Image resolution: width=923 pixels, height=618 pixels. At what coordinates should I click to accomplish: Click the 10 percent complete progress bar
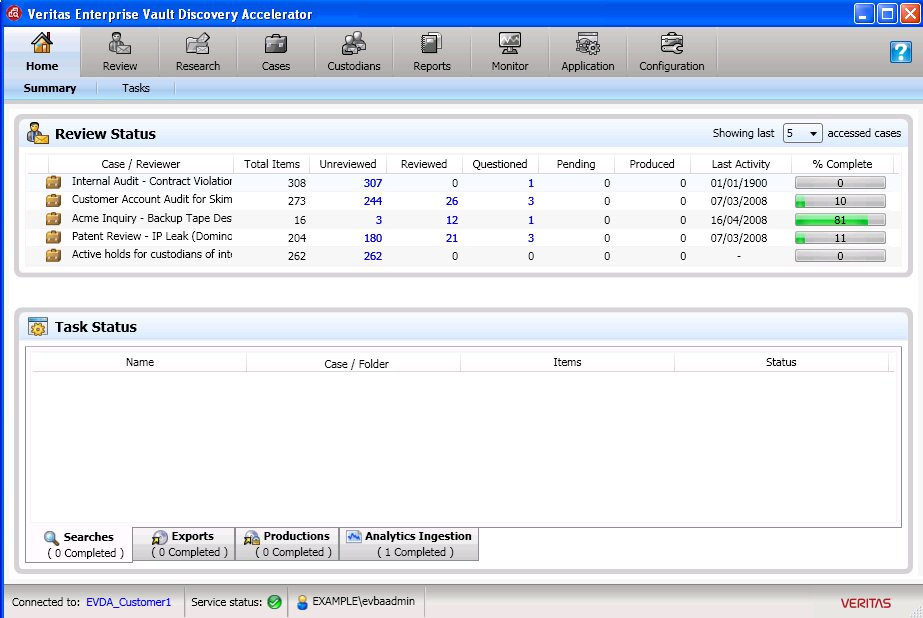840,201
